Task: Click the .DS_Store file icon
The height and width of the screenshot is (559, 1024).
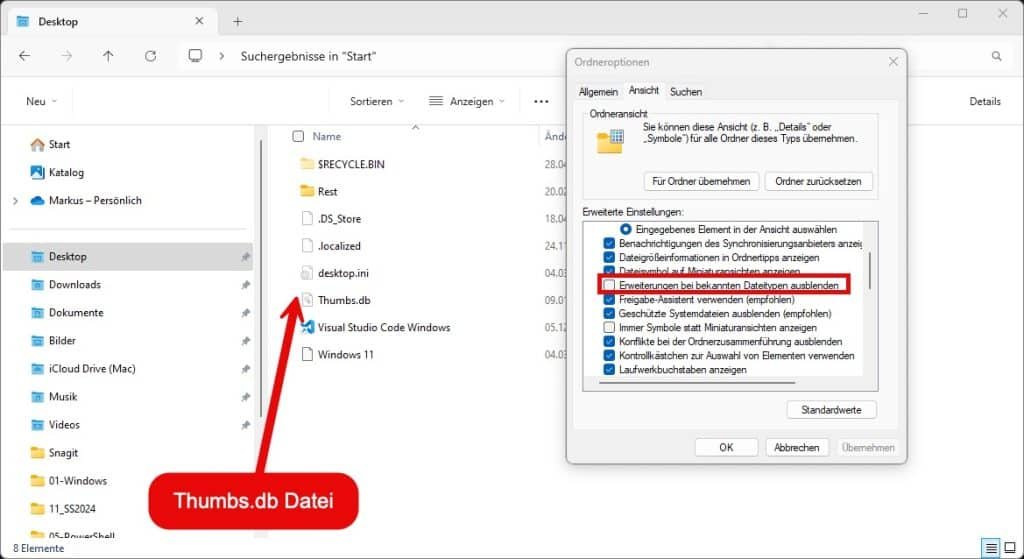Action: [307, 219]
